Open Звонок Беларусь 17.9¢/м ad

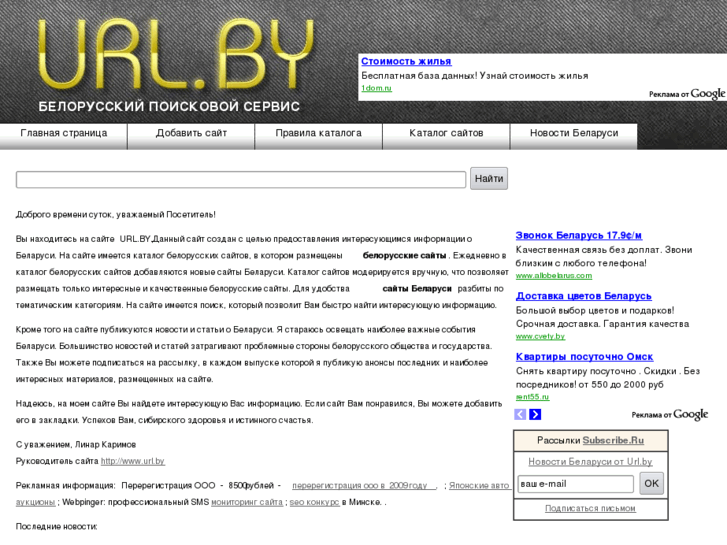pyautogui.click(x=579, y=235)
